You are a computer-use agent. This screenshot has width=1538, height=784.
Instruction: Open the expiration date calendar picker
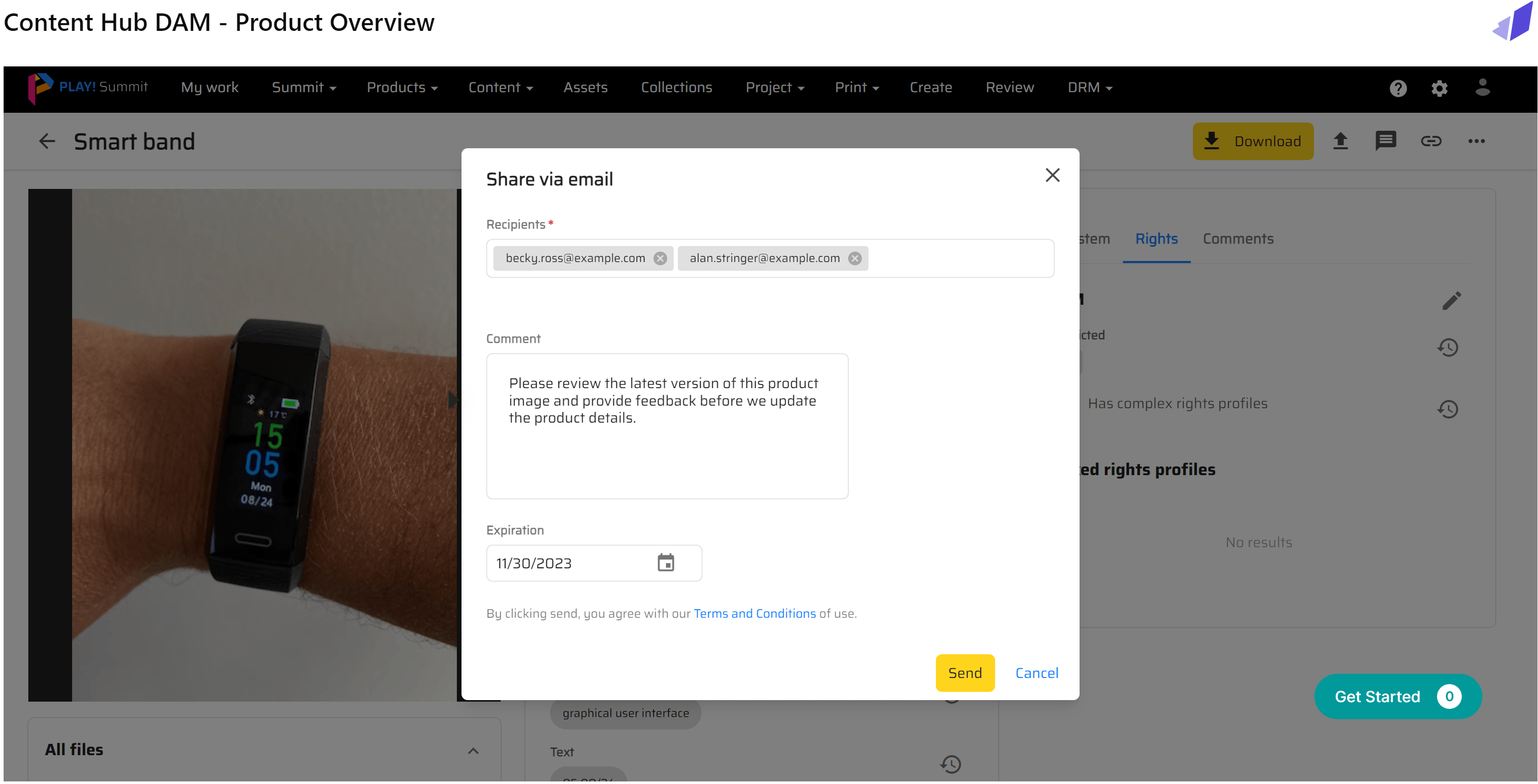(665, 563)
